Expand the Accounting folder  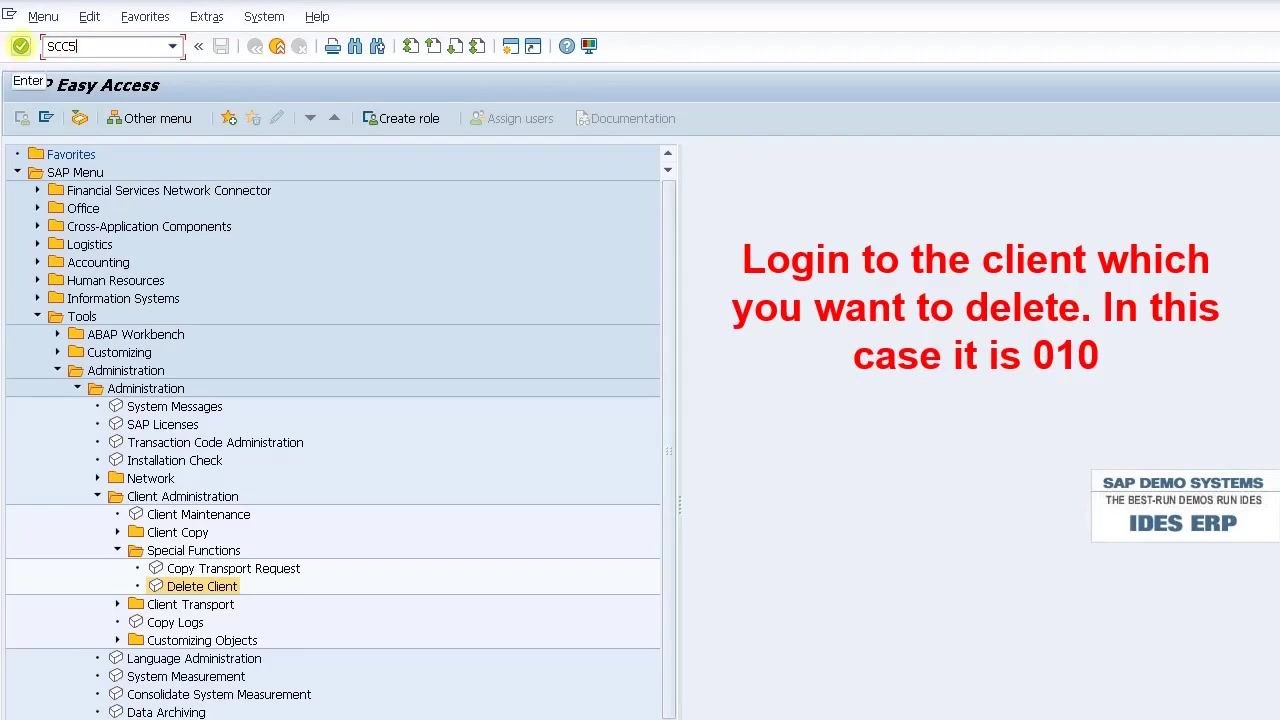click(x=38, y=262)
